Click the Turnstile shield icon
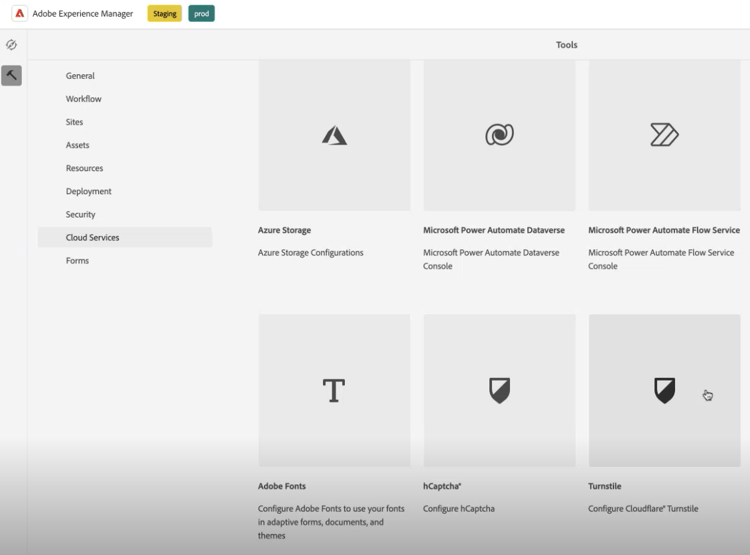The height and width of the screenshot is (555, 750). [664, 390]
